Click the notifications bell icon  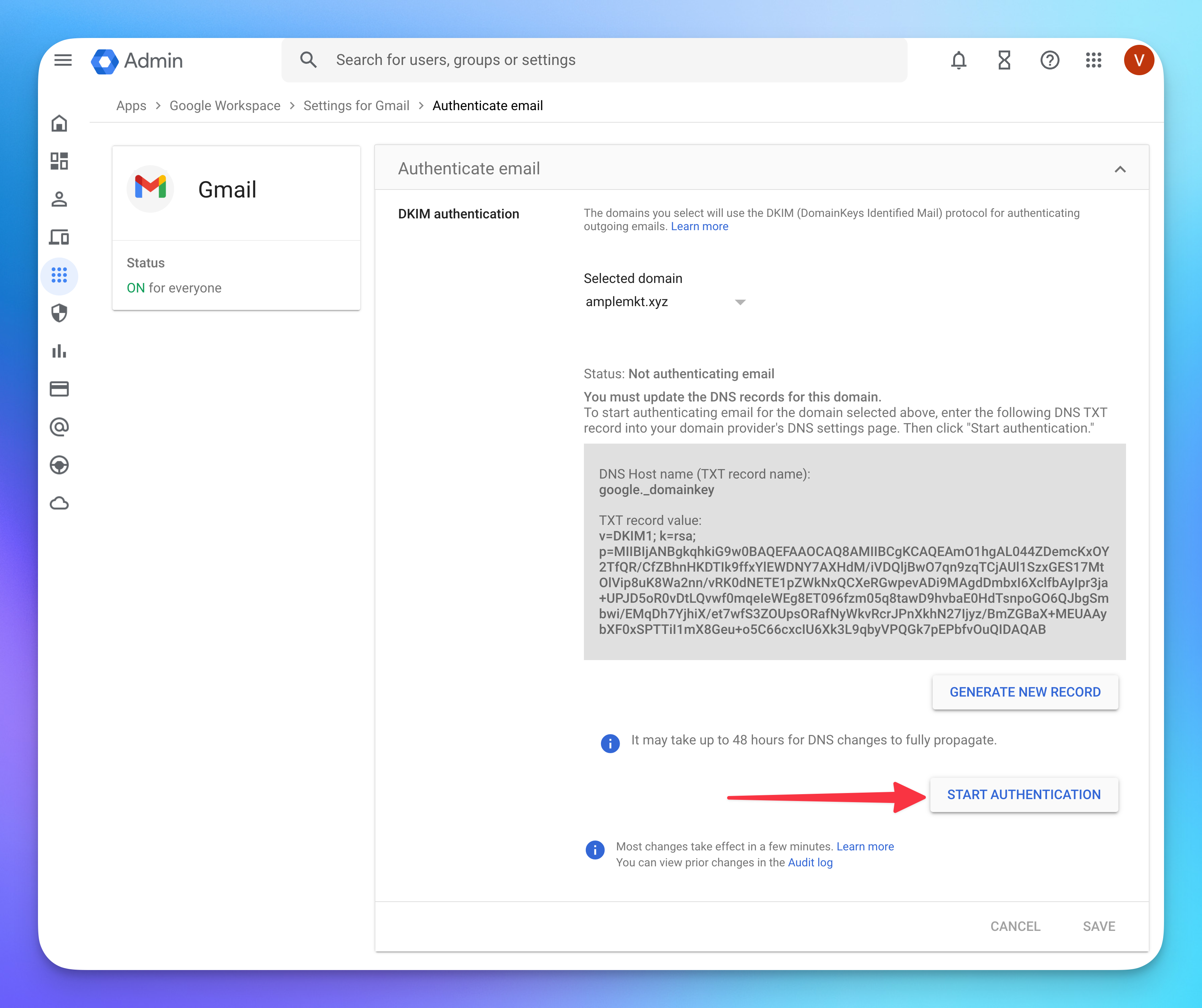(x=958, y=60)
